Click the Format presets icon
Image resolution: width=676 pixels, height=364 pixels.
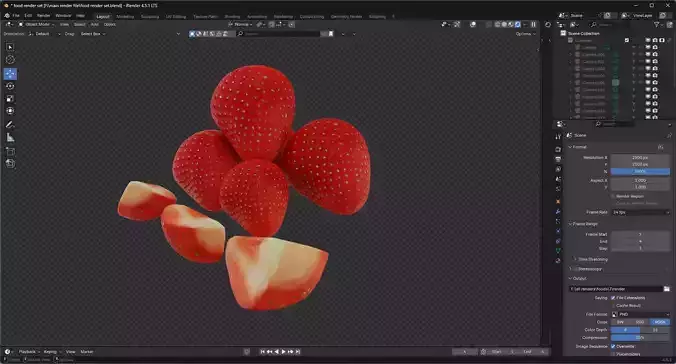(x=660, y=147)
